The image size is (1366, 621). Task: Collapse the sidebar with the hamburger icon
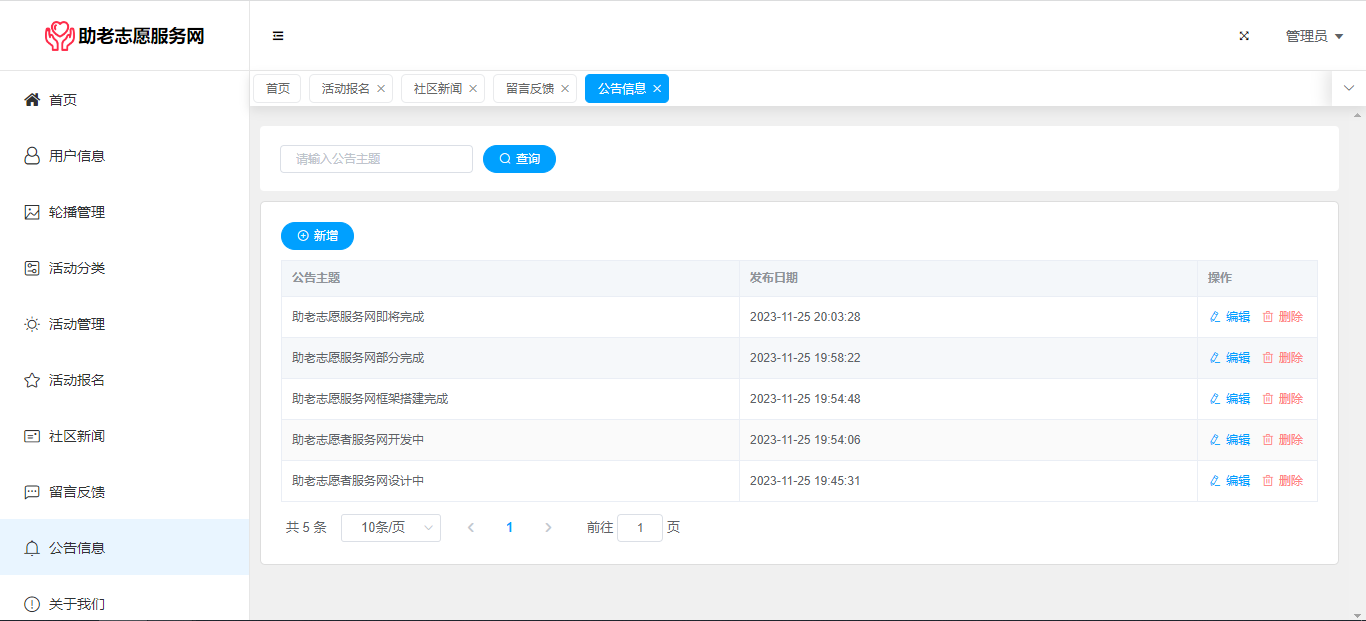(278, 36)
